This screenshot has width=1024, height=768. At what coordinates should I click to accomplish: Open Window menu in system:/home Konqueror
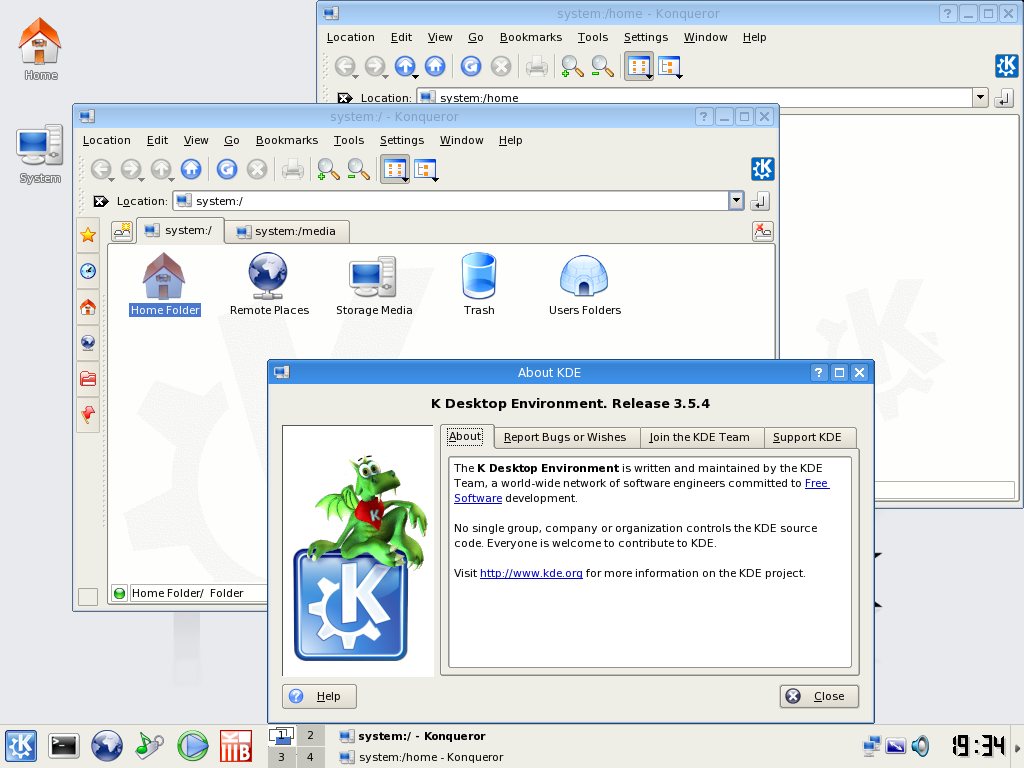pyautogui.click(x=705, y=37)
